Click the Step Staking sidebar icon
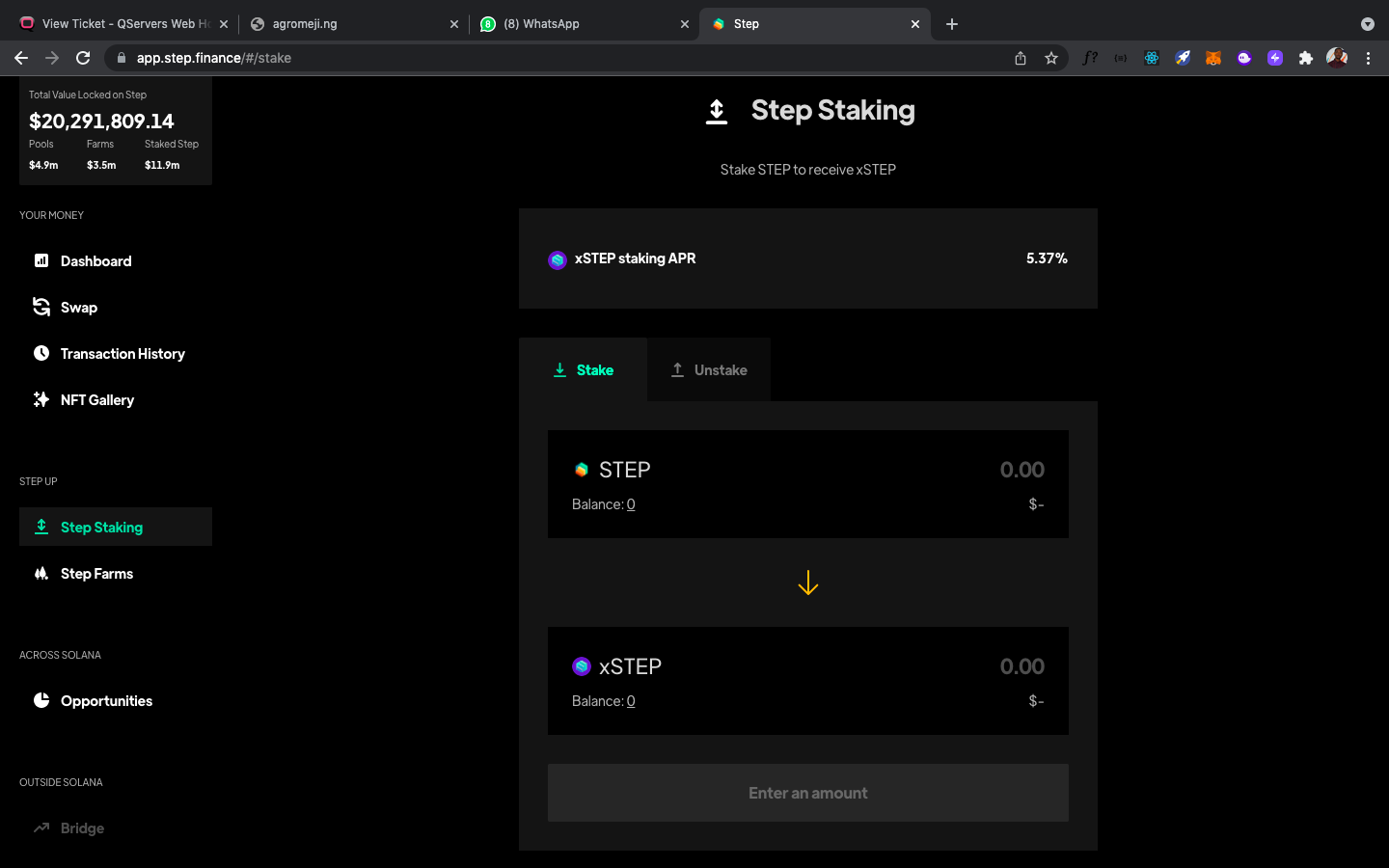 (x=41, y=527)
